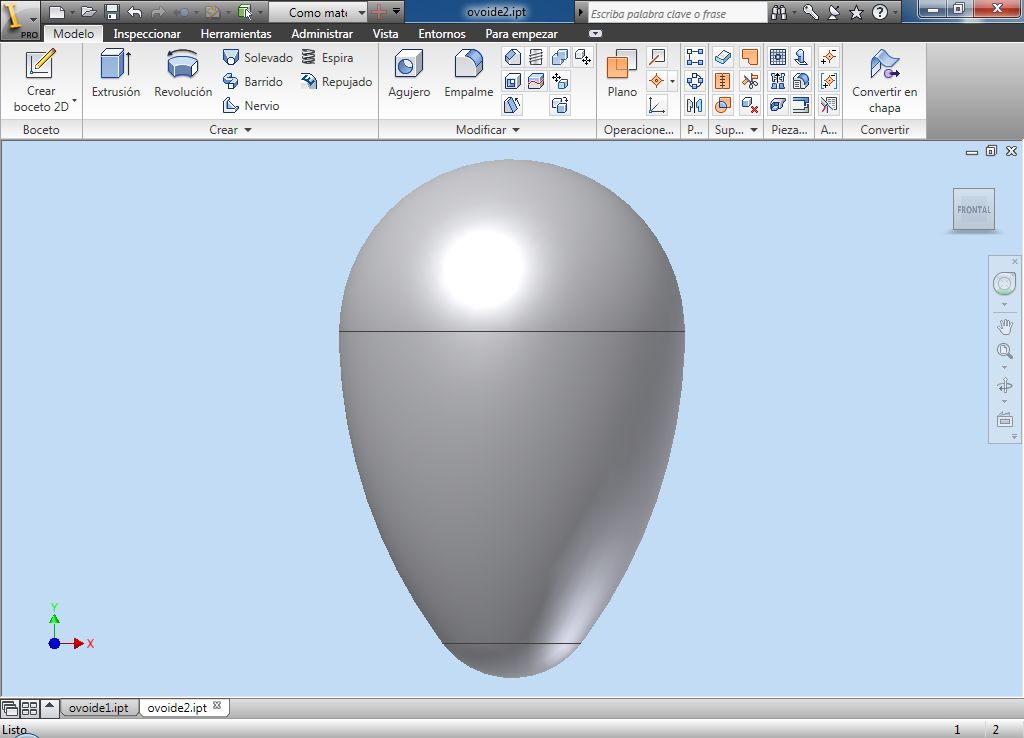Open the work point dropdown arrow
The height and width of the screenshot is (738, 1024).
(673, 82)
